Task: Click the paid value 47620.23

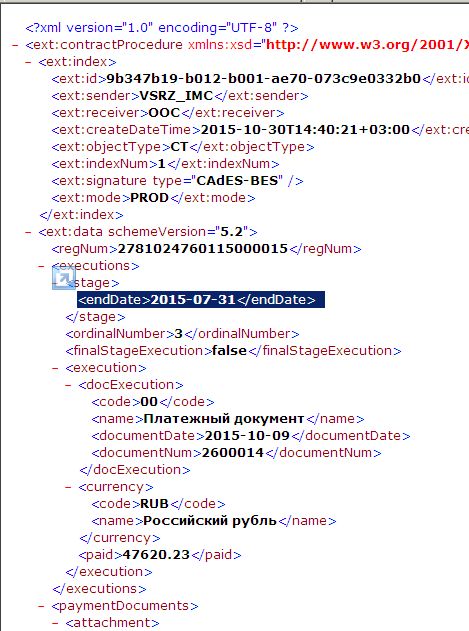Action: (156, 555)
